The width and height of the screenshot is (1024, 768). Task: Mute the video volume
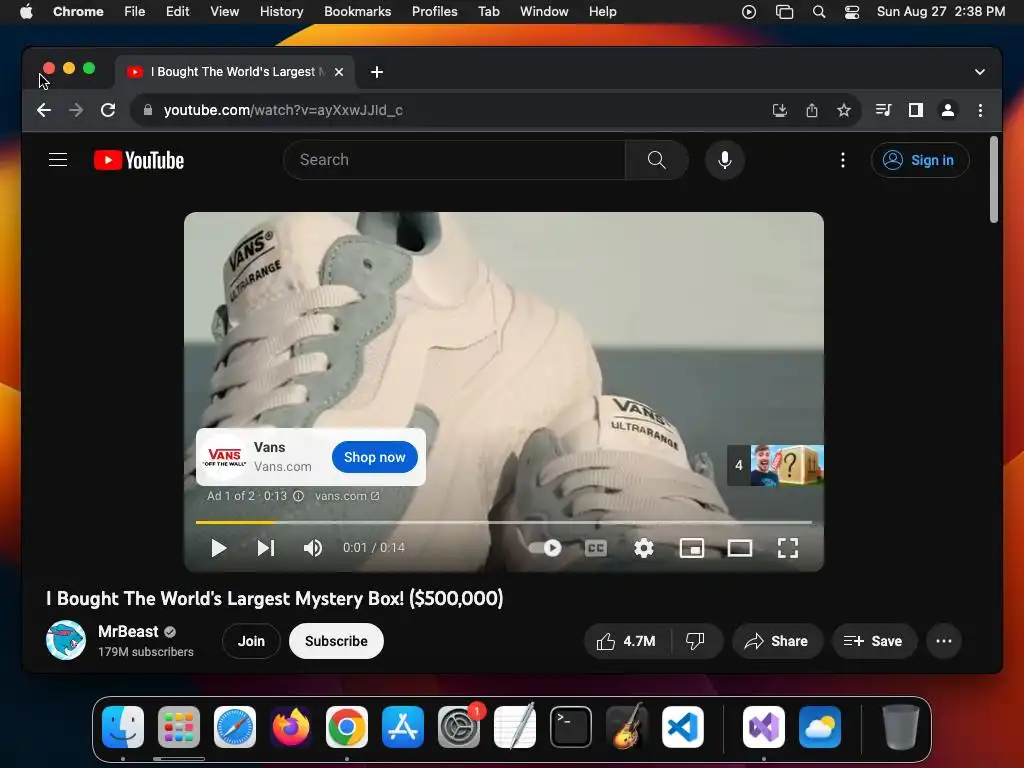313,548
